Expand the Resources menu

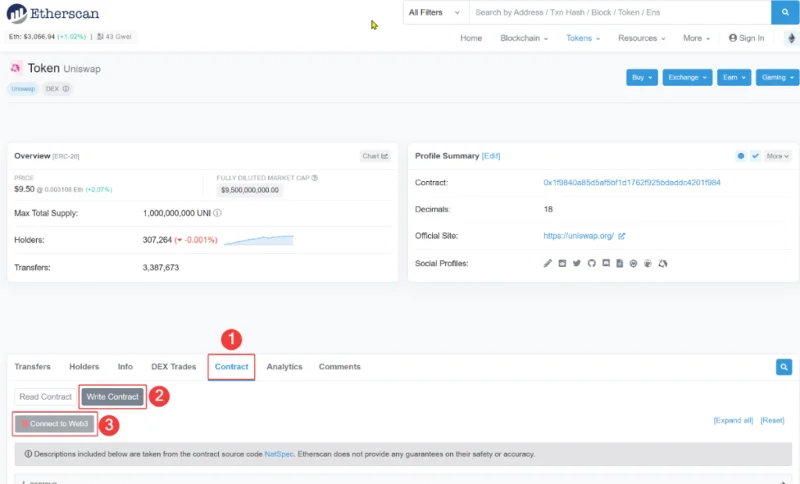pos(641,38)
